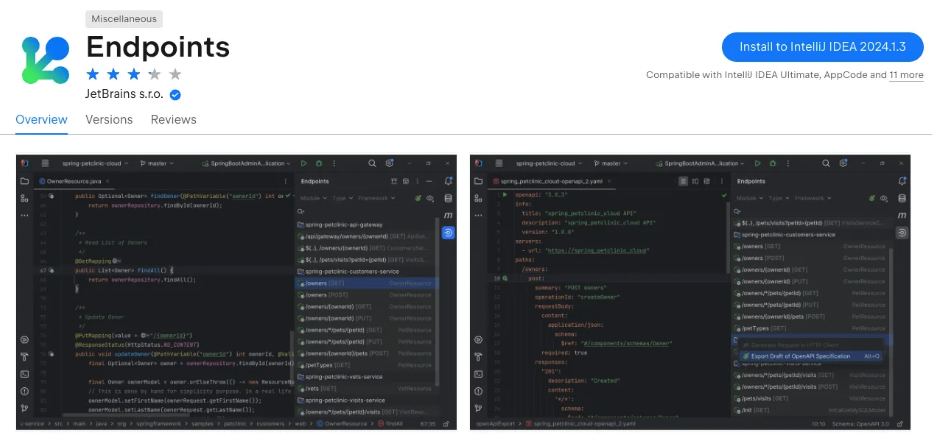
Task: Open Module filter dropdown in left screenshot
Action: point(313,198)
